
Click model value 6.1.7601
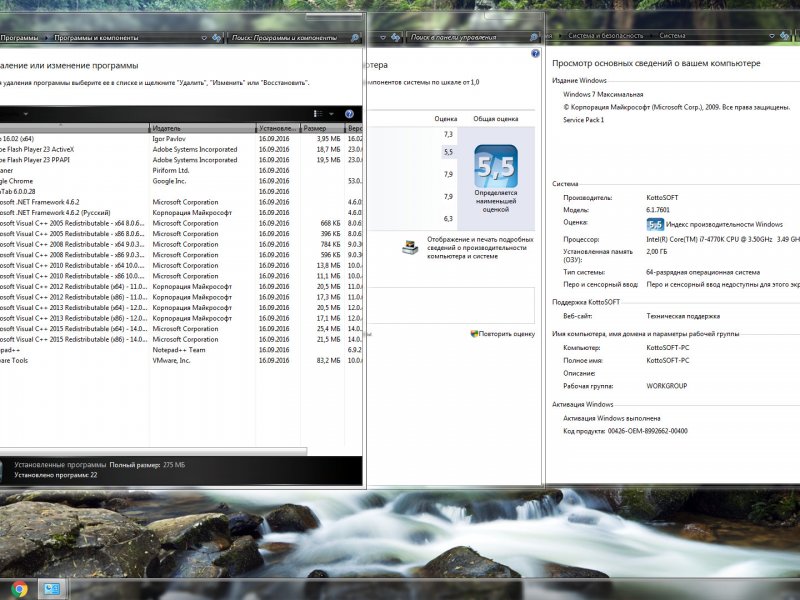658,210
